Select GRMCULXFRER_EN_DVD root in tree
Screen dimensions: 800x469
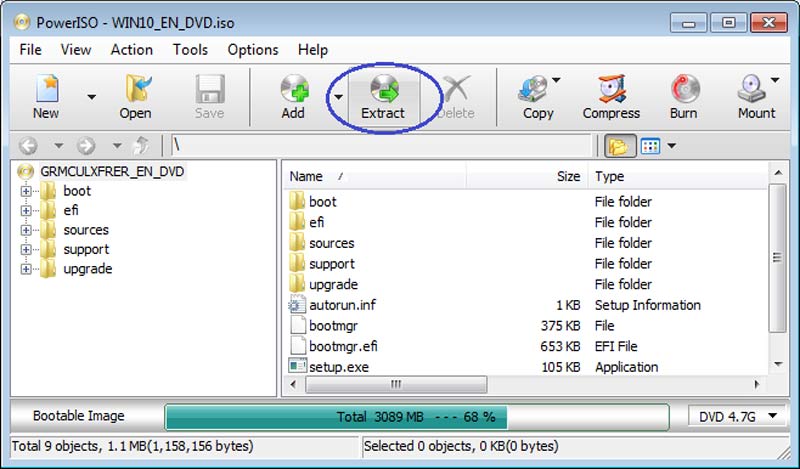112,171
